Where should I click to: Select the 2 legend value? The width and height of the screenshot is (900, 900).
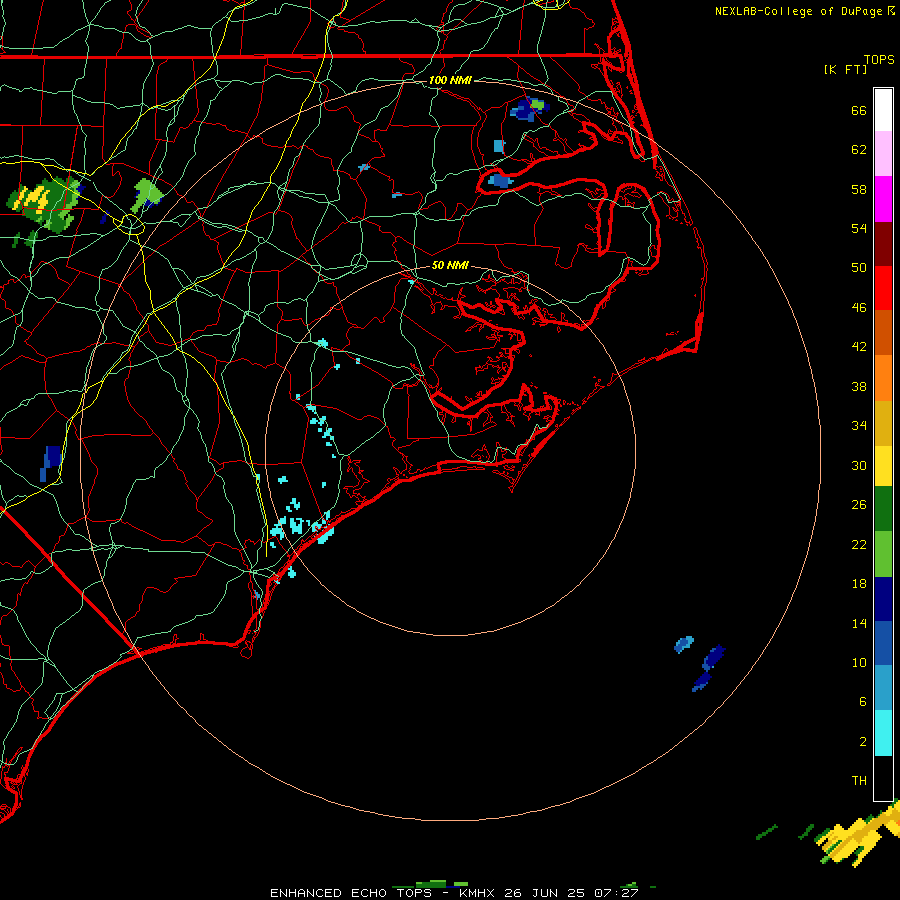tap(863, 742)
